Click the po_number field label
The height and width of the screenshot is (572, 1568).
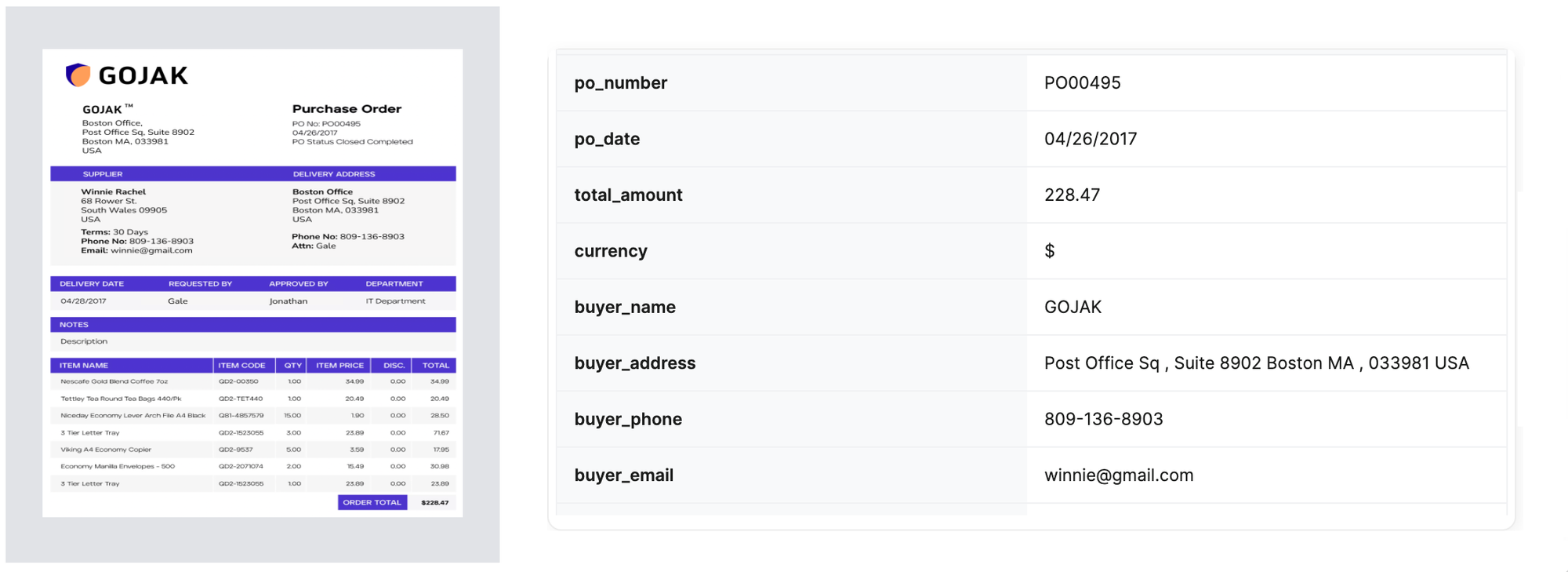click(x=620, y=83)
